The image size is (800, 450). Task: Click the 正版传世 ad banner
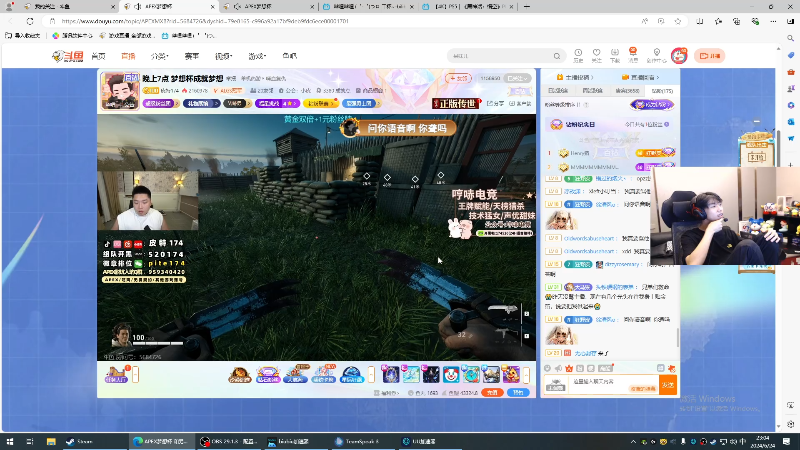(457, 104)
